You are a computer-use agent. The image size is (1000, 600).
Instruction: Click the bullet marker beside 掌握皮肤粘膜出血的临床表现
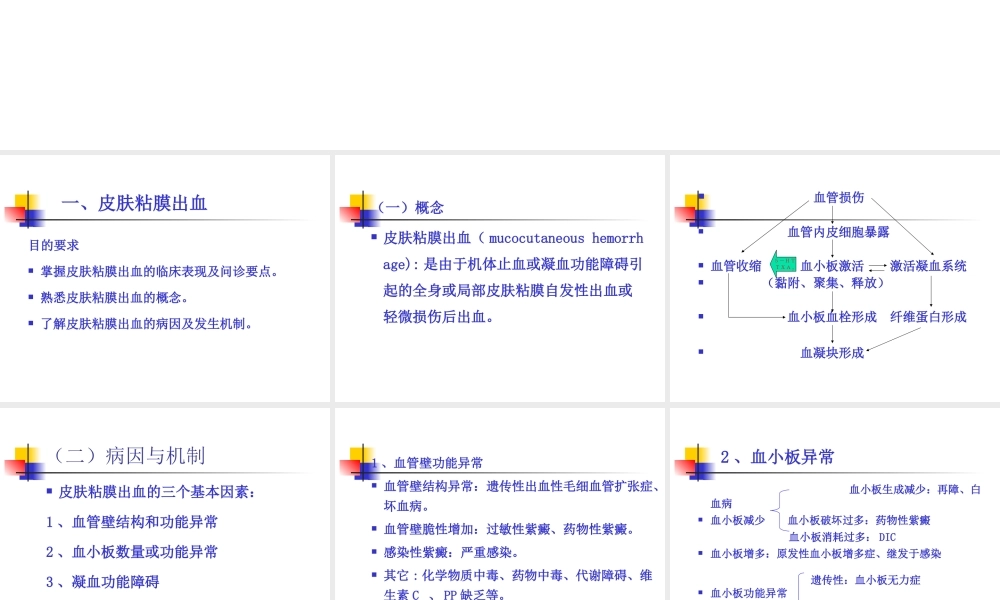tap(30, 270)
